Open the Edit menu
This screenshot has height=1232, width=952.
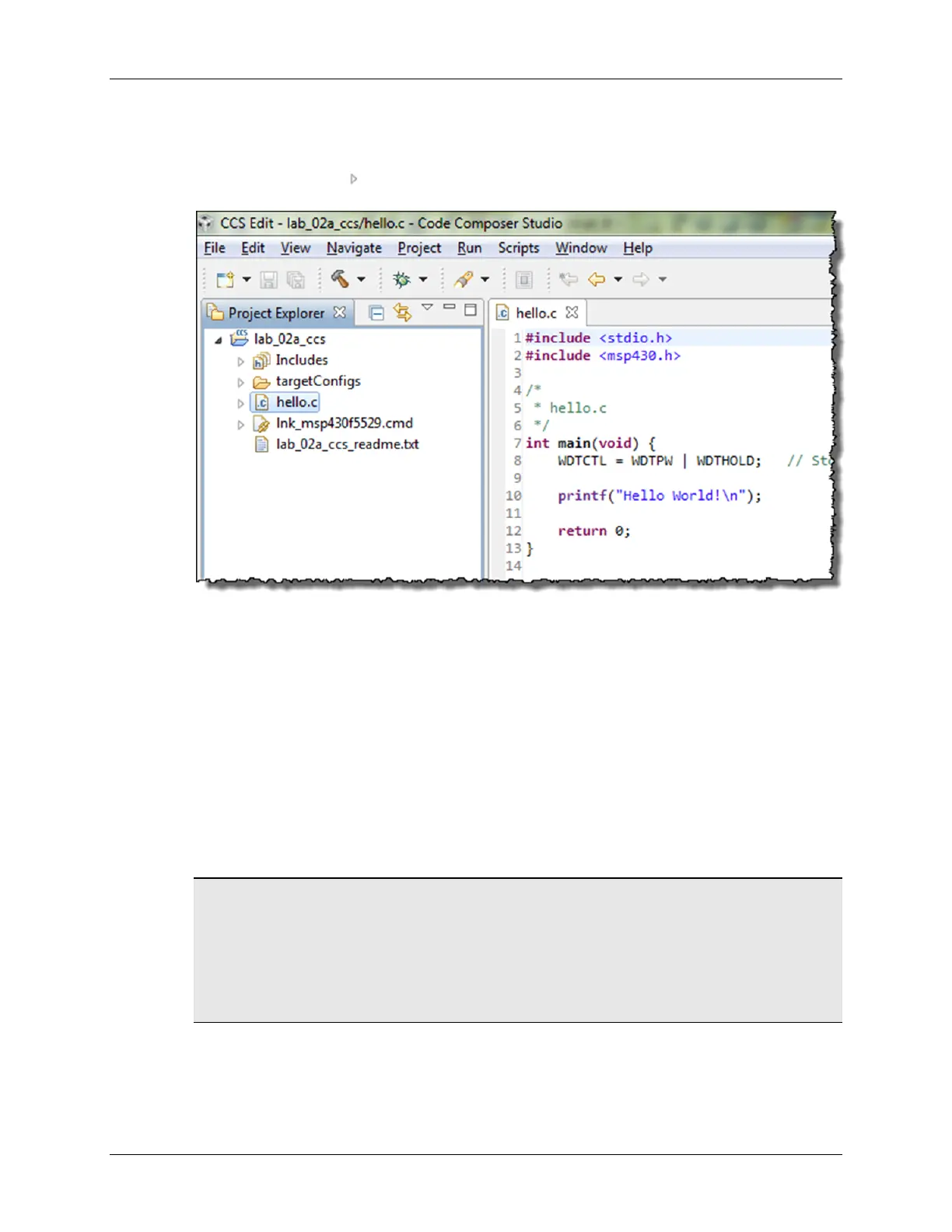253,248
